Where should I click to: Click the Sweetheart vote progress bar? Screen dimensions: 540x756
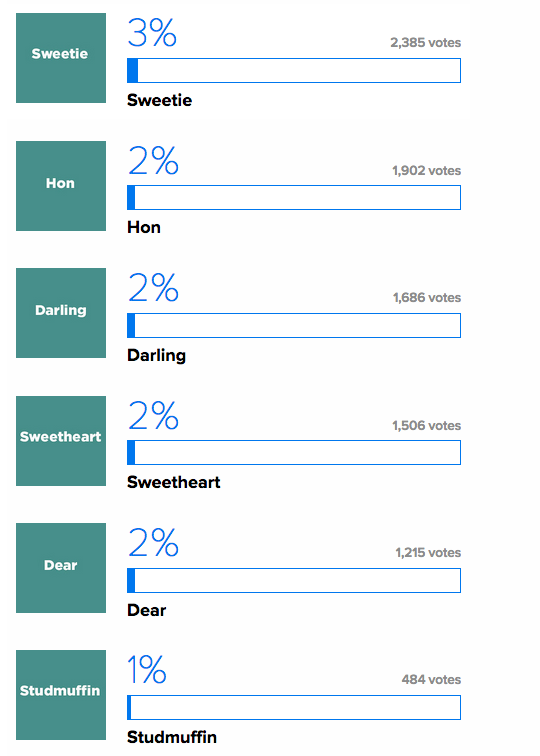coord(294,453)
